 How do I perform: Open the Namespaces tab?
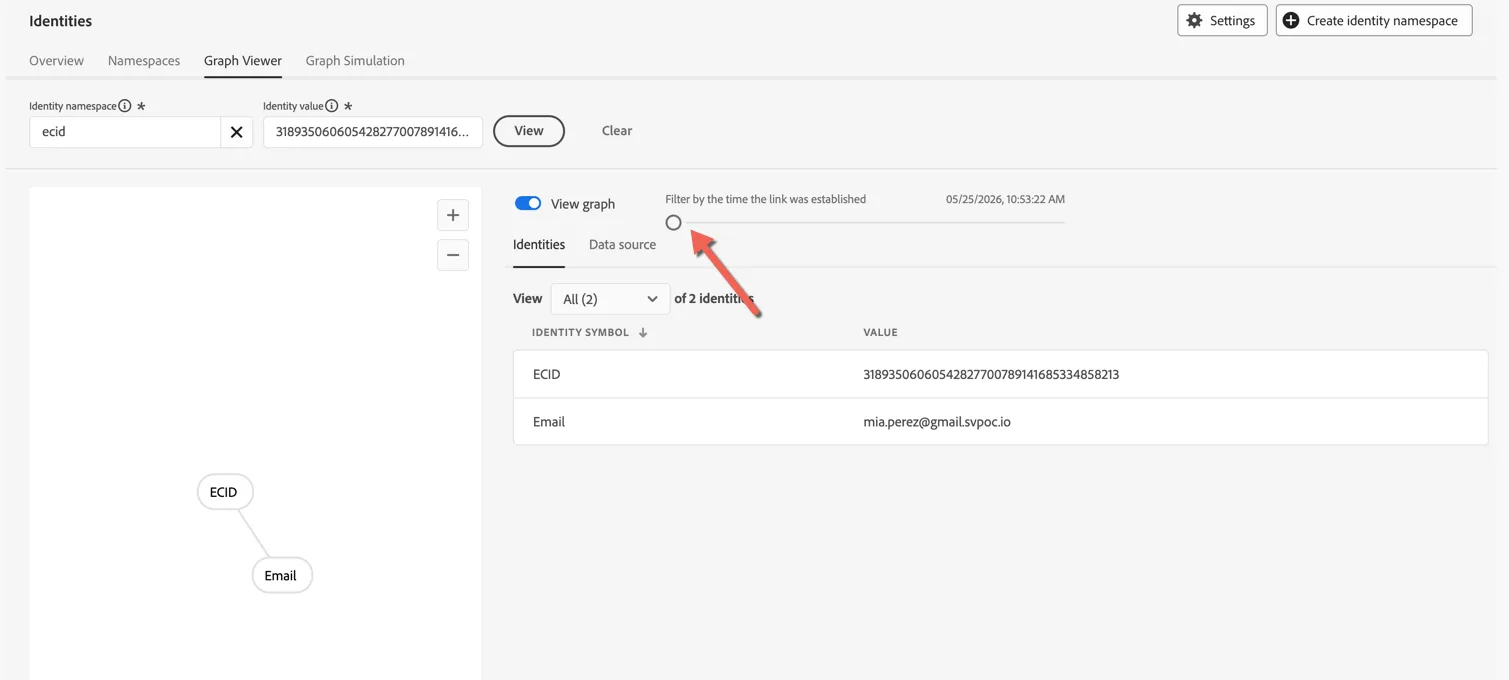coord(144,60)
